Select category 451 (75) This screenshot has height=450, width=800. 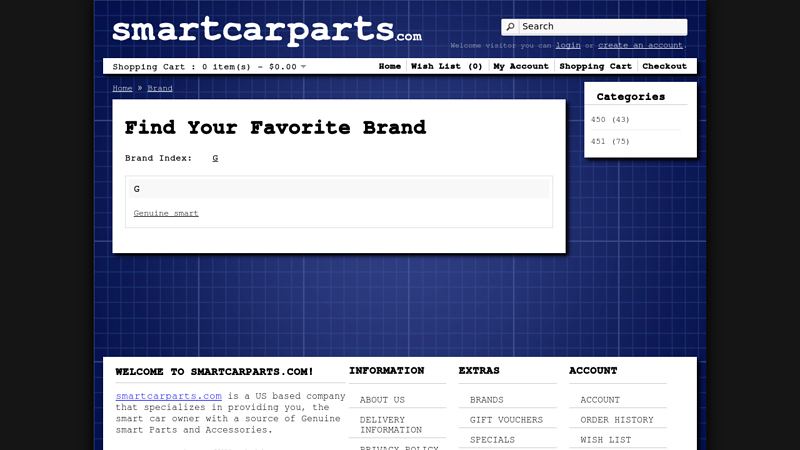point(610,141)
